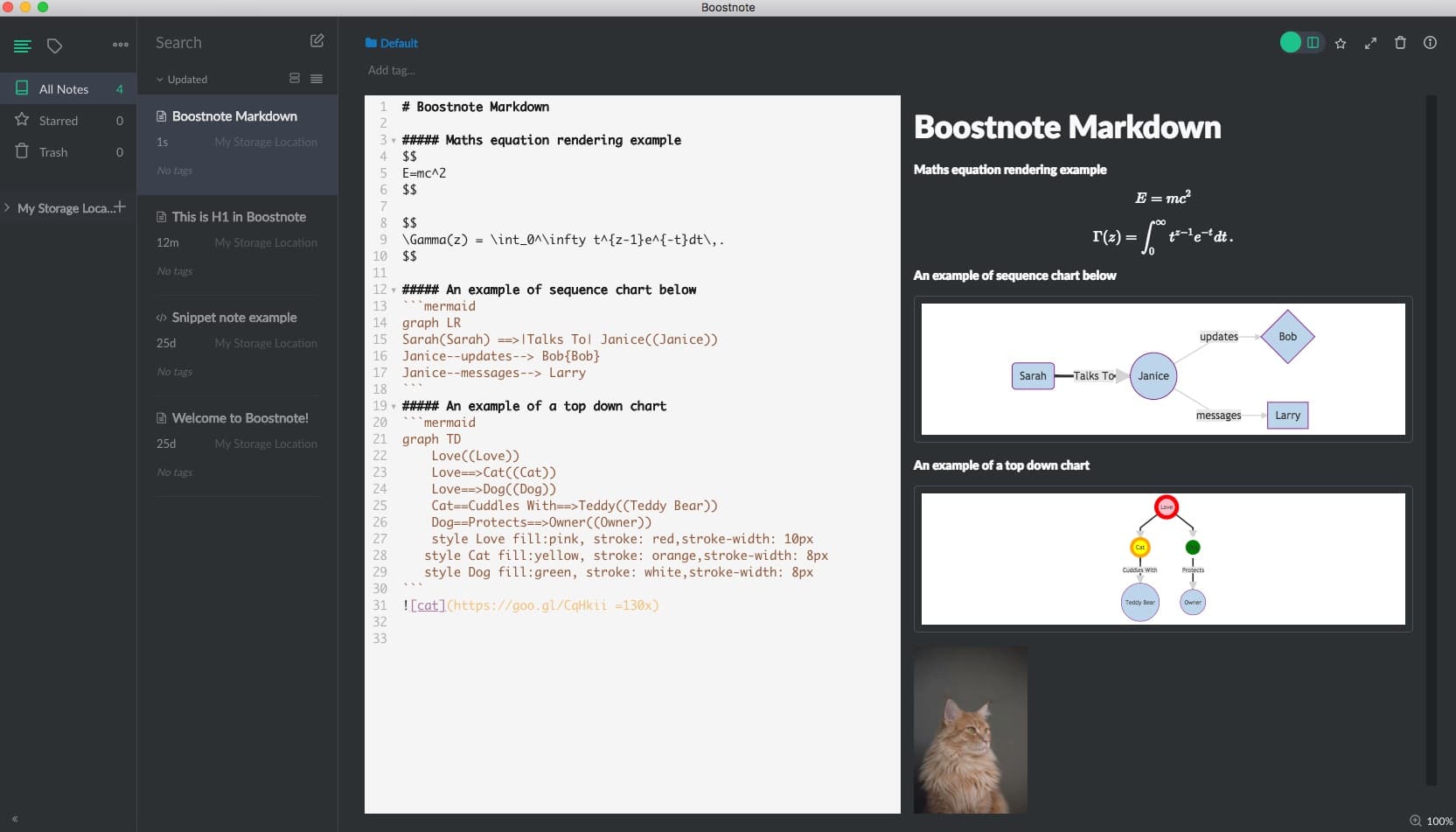Click the Owner node in top-down chart
Screen dimensions: 1456x832
[x=1193, y=602]
